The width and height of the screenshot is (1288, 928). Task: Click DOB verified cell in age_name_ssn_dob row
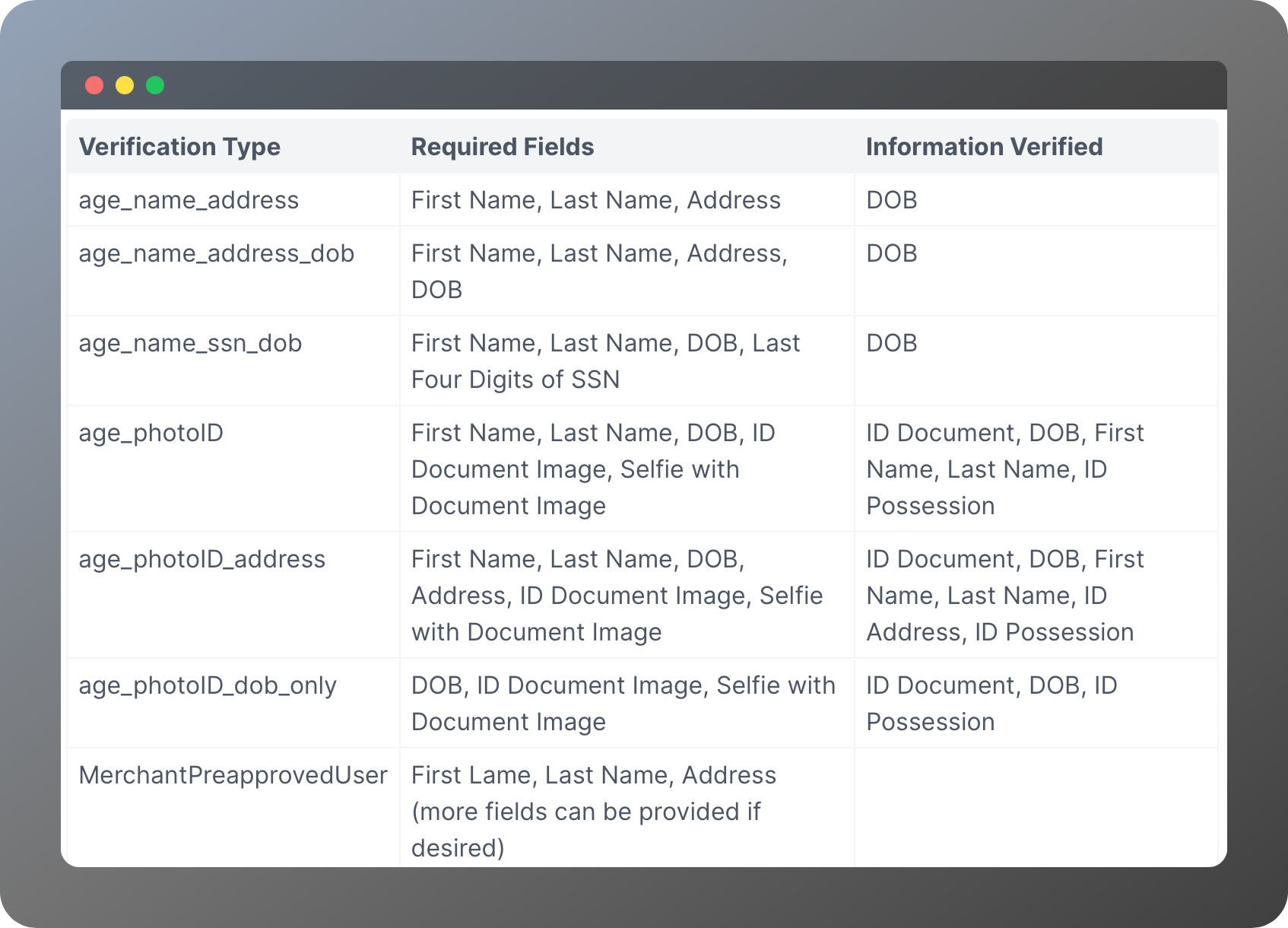click(1036, 361)
